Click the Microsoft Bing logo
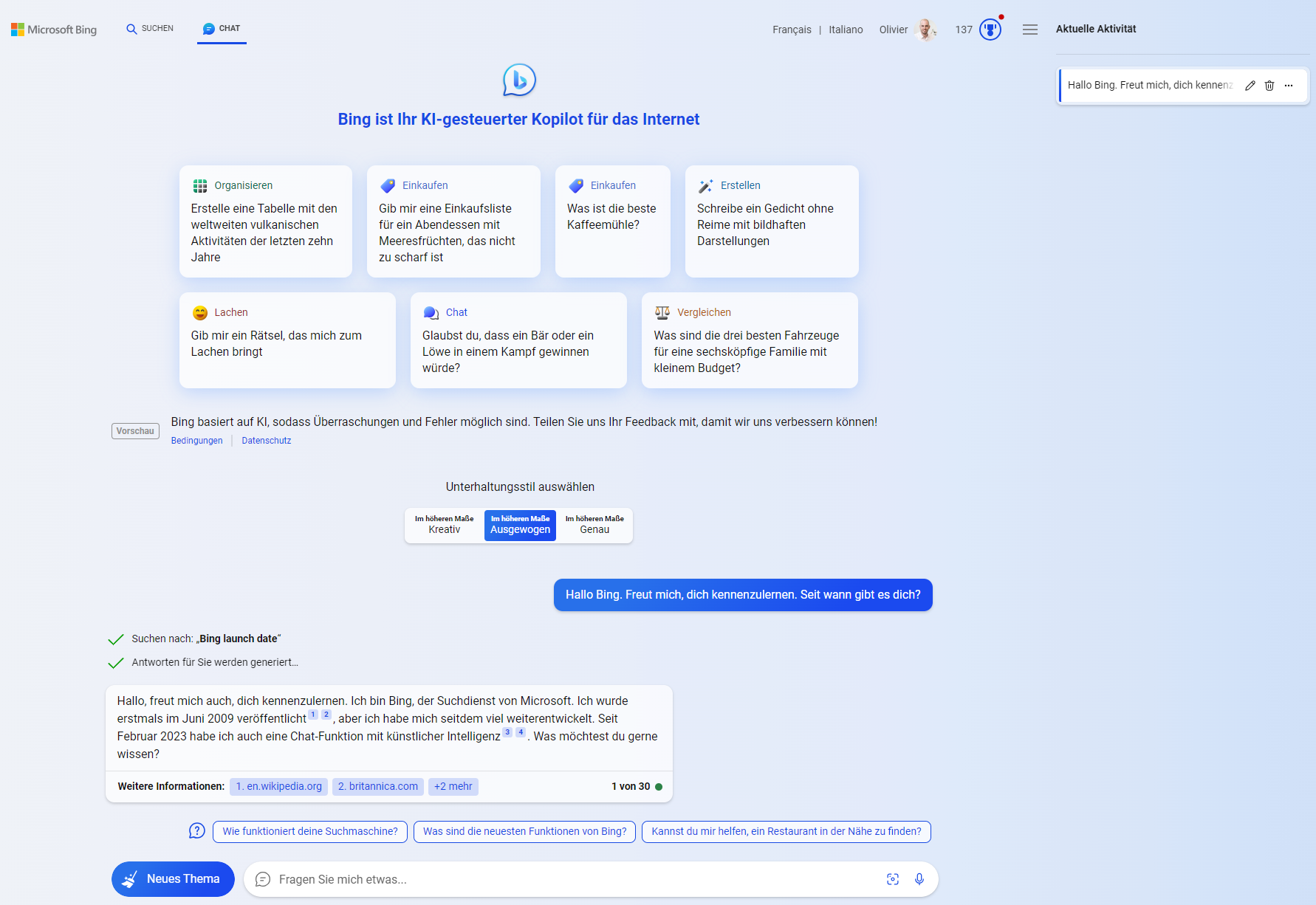 [54, 30]
